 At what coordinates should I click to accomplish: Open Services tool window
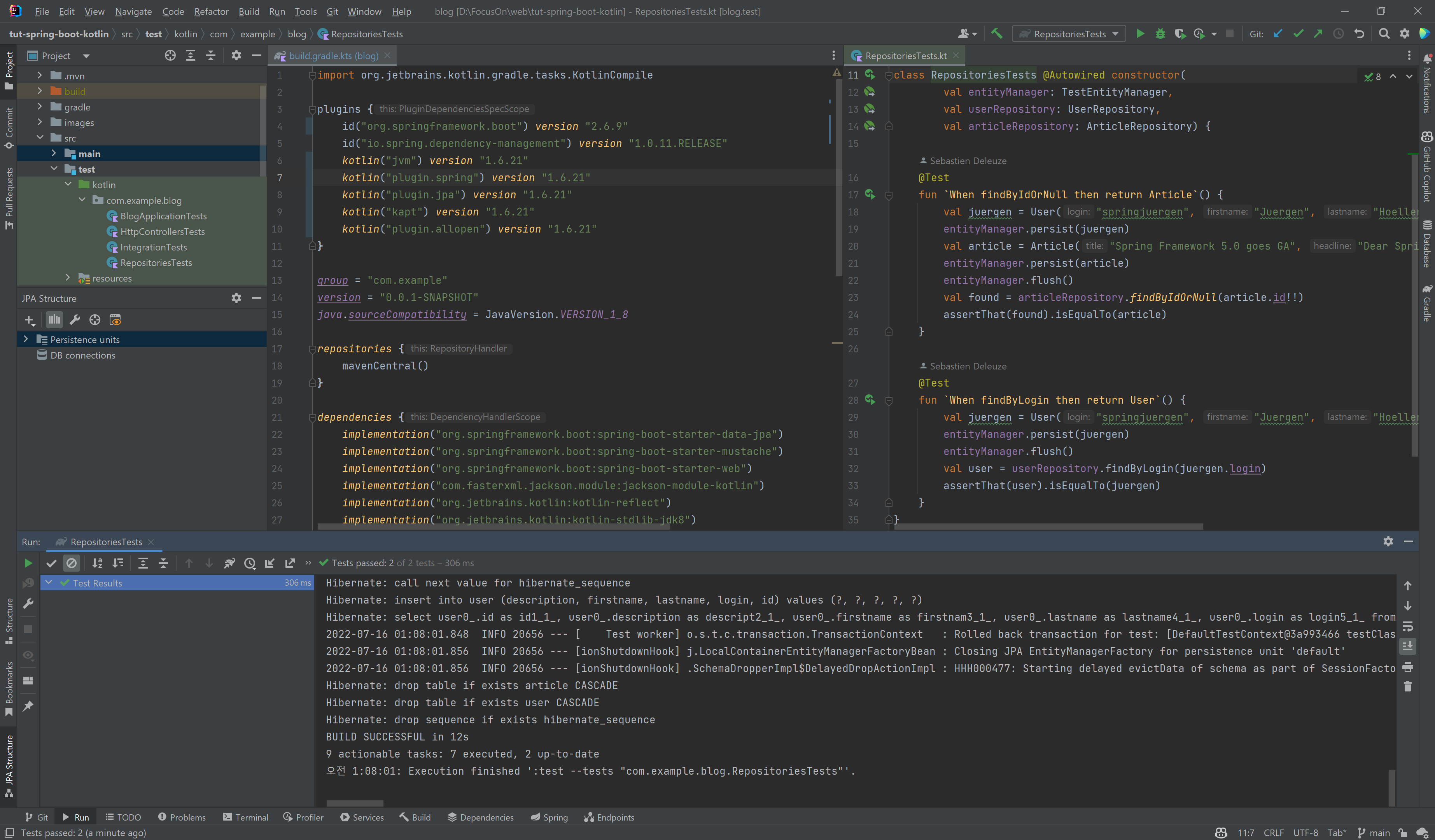click(362, 817)
